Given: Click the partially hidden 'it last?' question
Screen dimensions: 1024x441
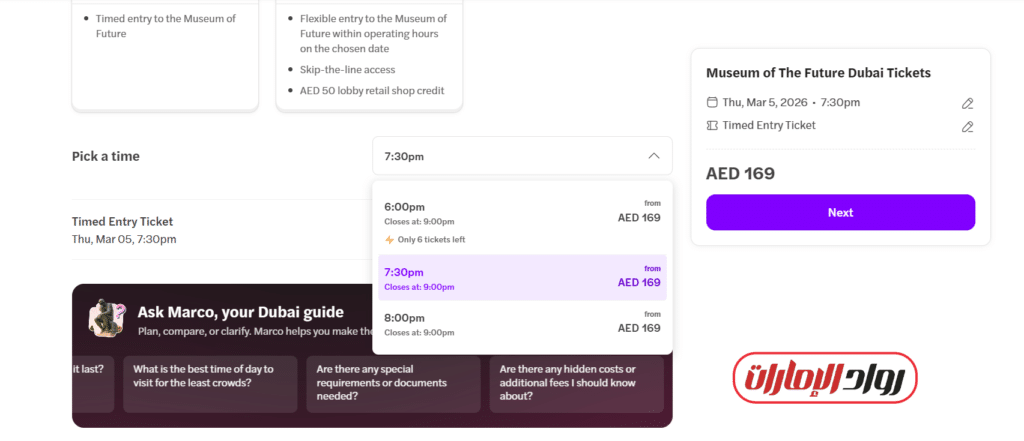Looking at the screenshot, I should (x=94, y=369).
